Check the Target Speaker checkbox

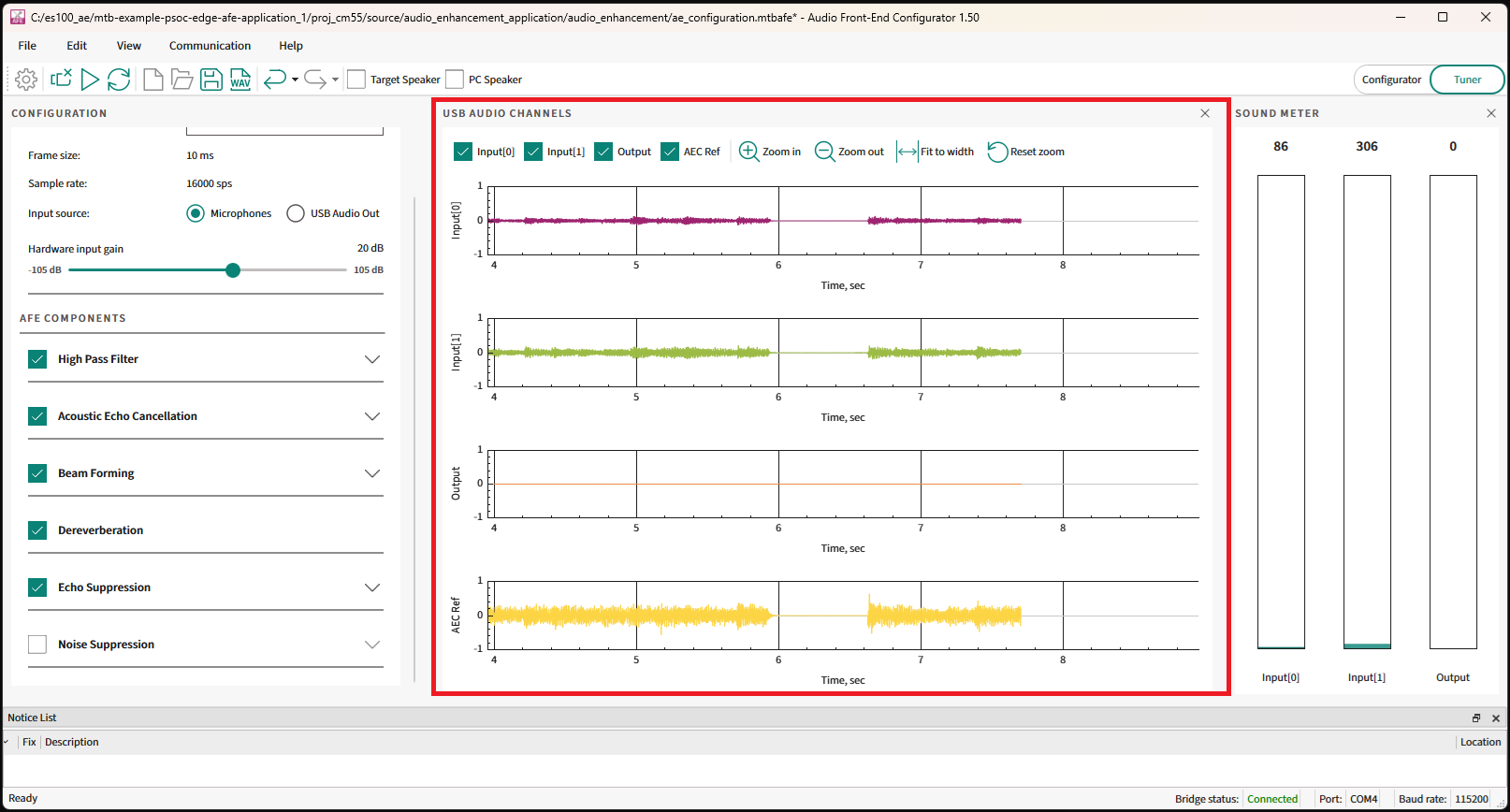[356, 80]
